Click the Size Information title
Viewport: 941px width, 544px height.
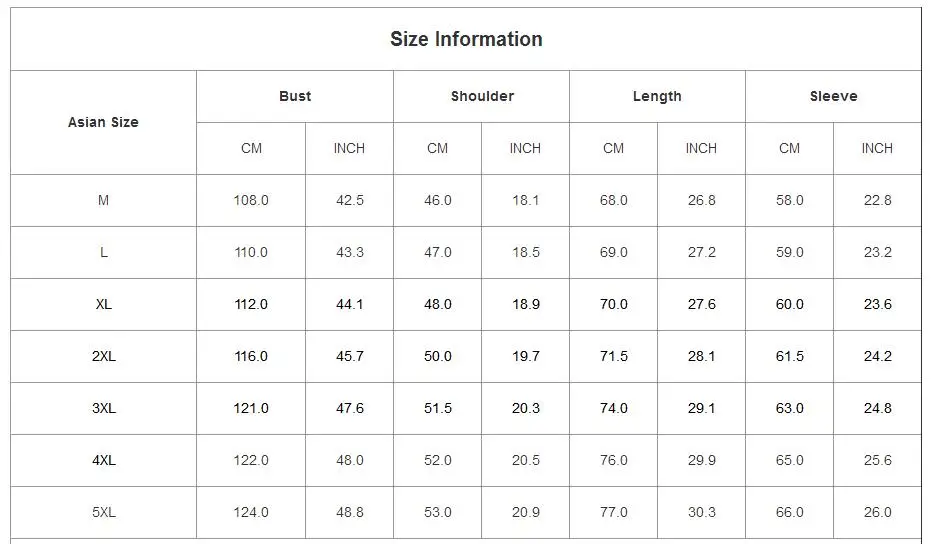(x=466, y=39)
